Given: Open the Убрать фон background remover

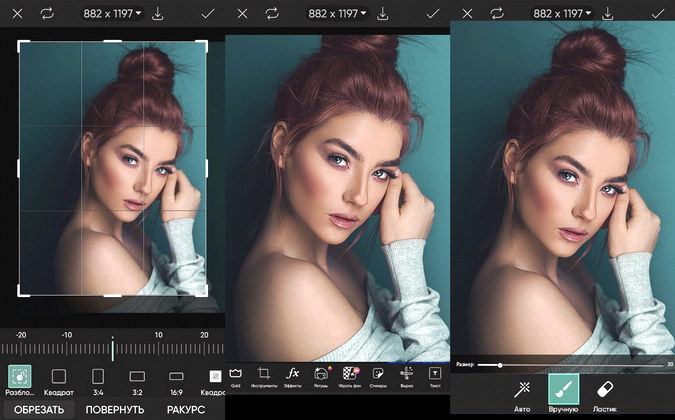Looking at the screenshot, I should [x=350, y=377].
